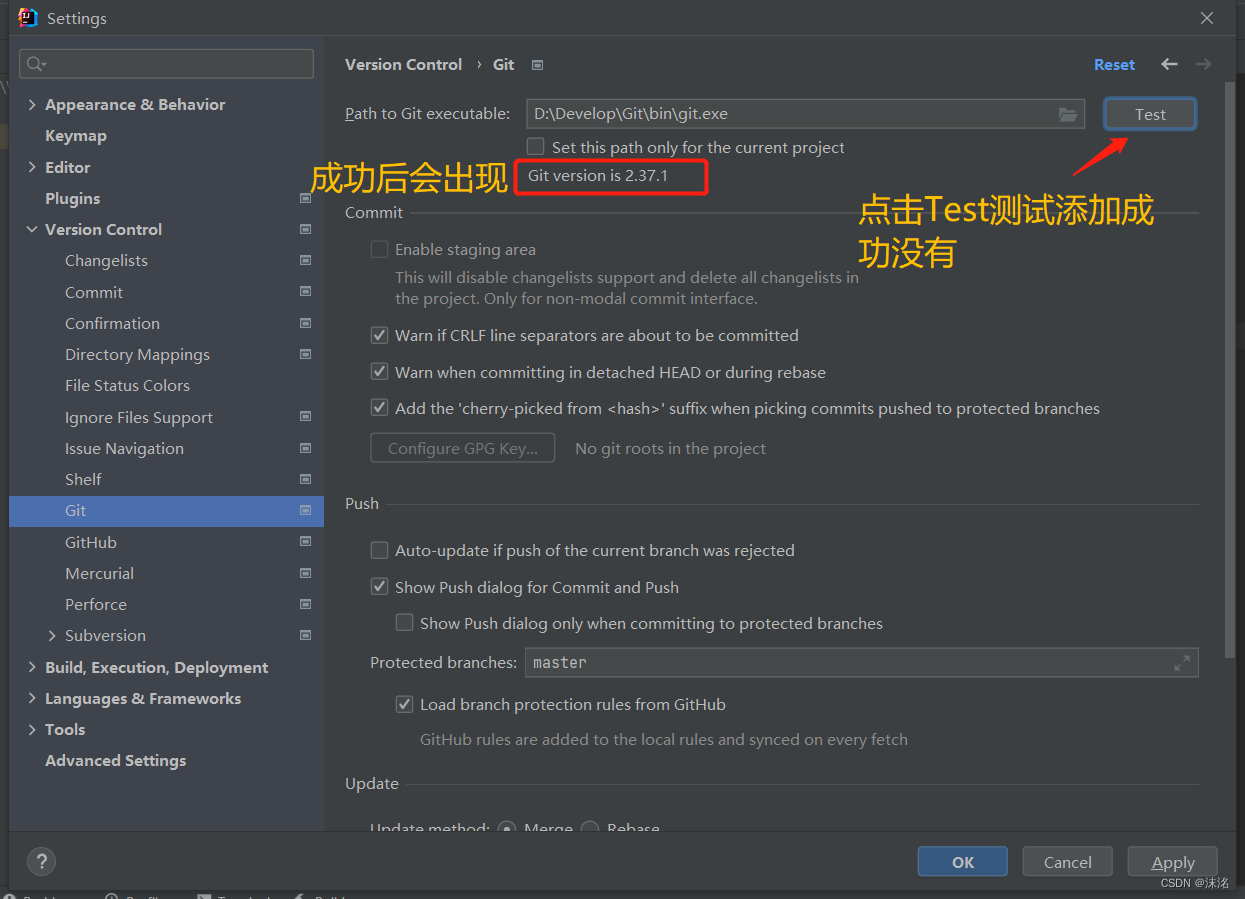Click project icon beside Subversion row
1245x899 pixels.
click(x=305, y=635)
